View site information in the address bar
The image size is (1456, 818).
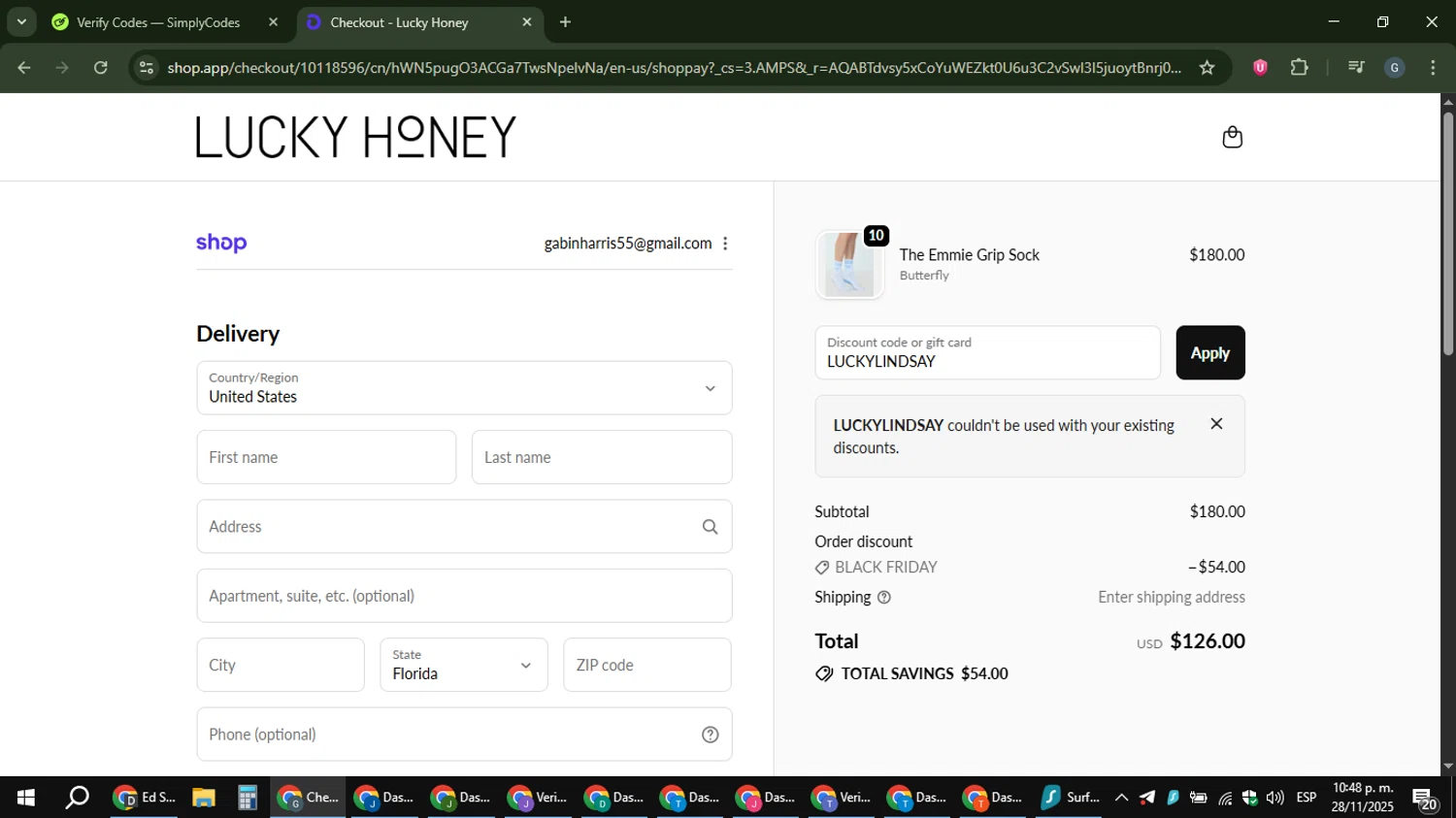[147, 67]
